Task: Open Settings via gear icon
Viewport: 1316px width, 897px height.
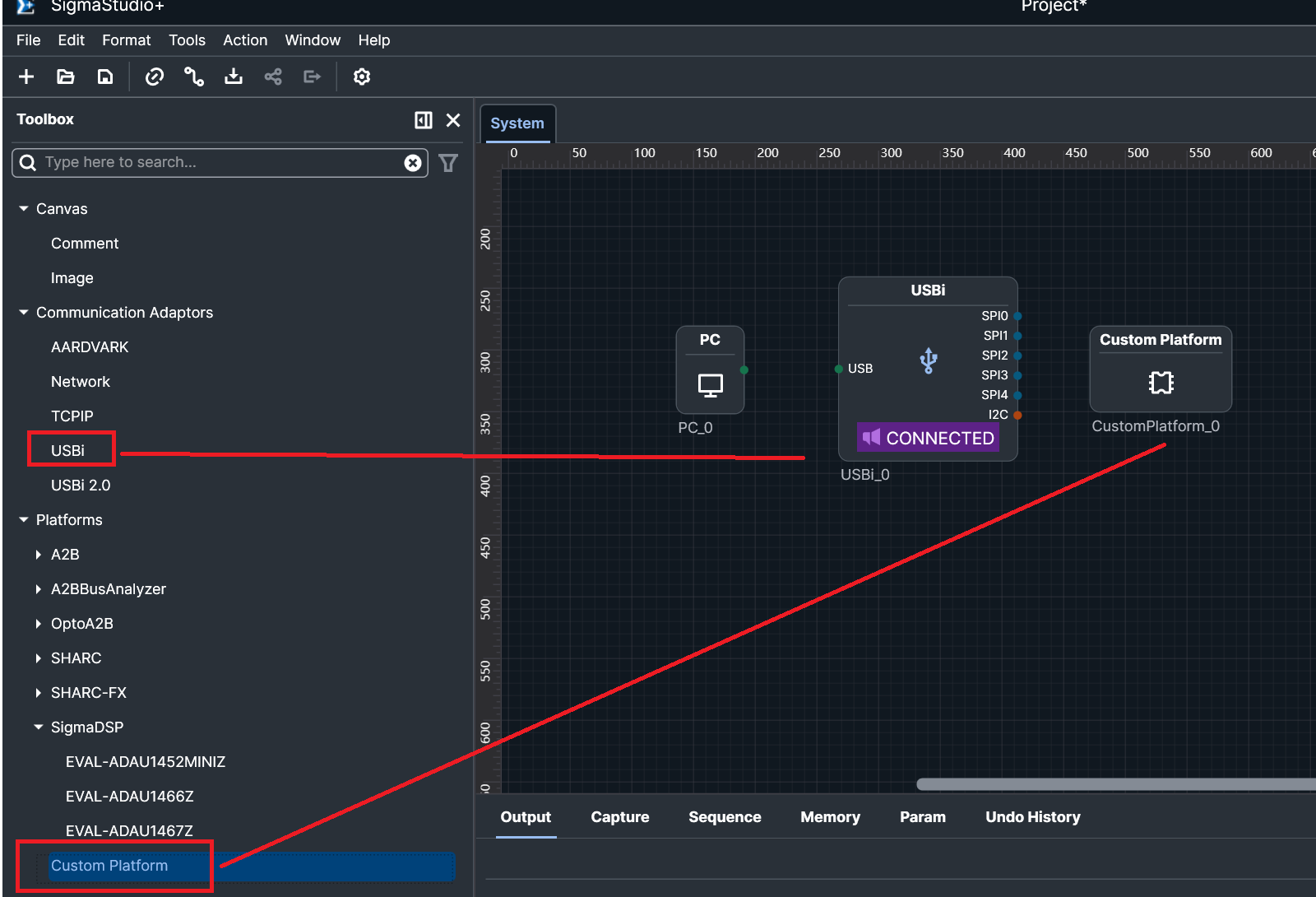Action: coord(362,77)
